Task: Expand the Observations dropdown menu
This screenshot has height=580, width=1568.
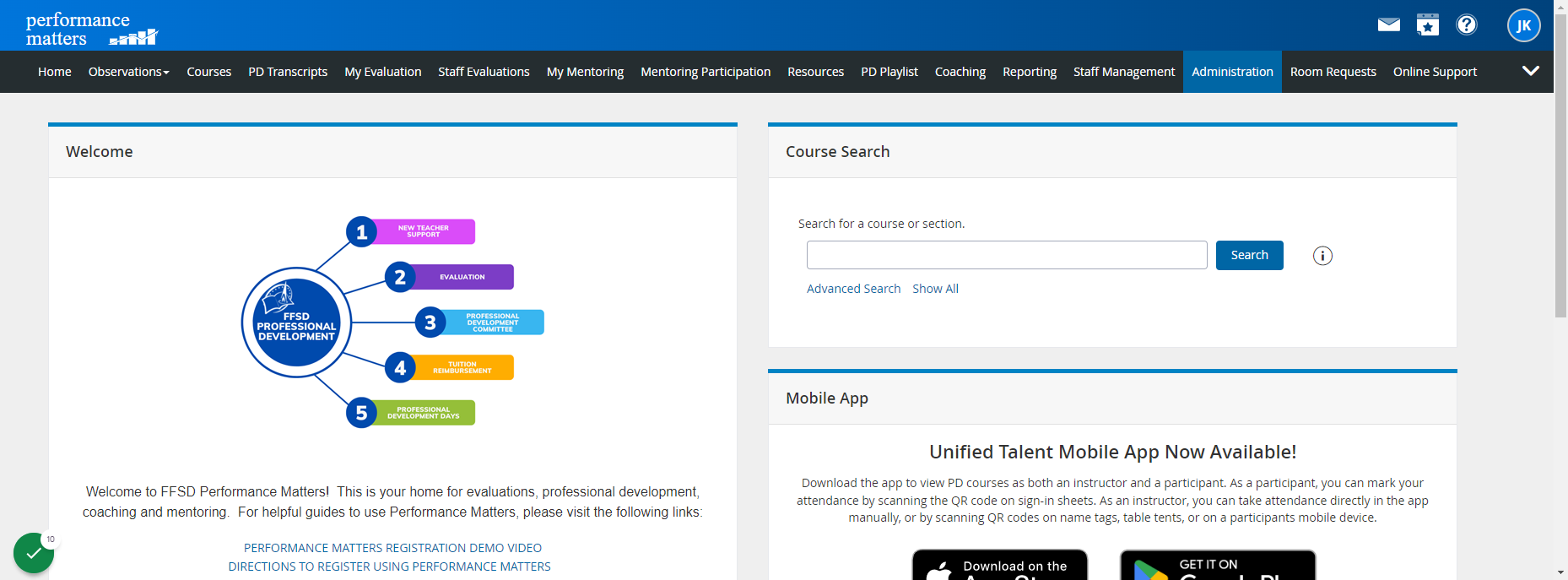Action: tap(129, 72)
